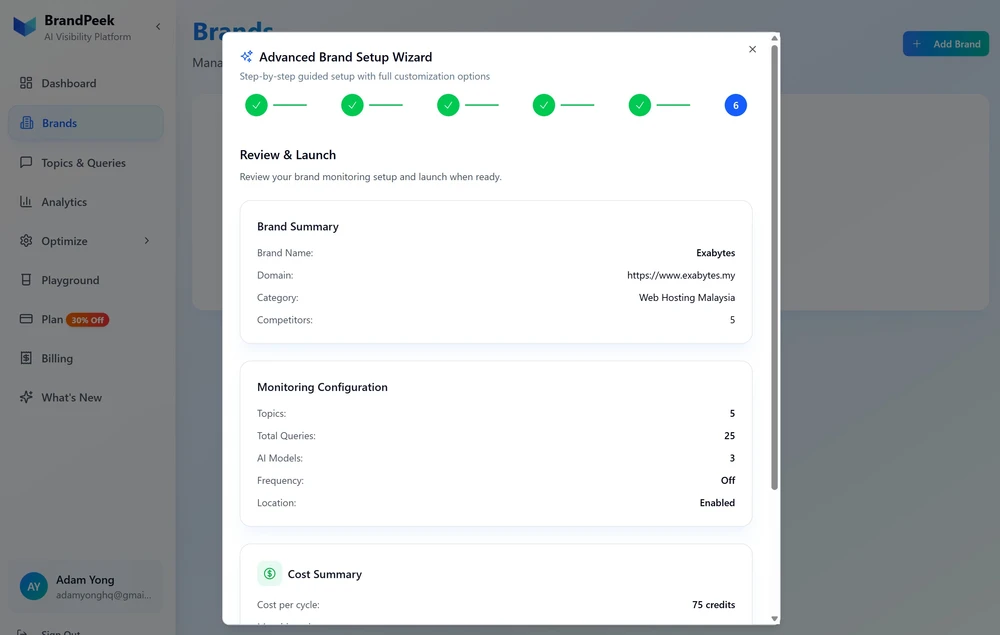Image resolution: width=1000 pixels, height=635 pixels.
Task: Click the Exabytes brand name value
Action: (716, 253)
